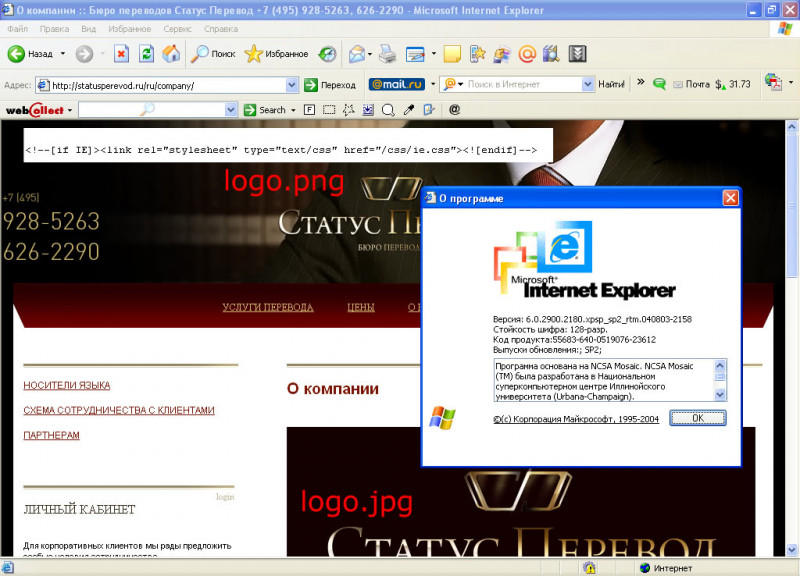Viewport: 800px width, 576px height.
Task: Click the mail.ru logo button
Action: pos(396,84)
